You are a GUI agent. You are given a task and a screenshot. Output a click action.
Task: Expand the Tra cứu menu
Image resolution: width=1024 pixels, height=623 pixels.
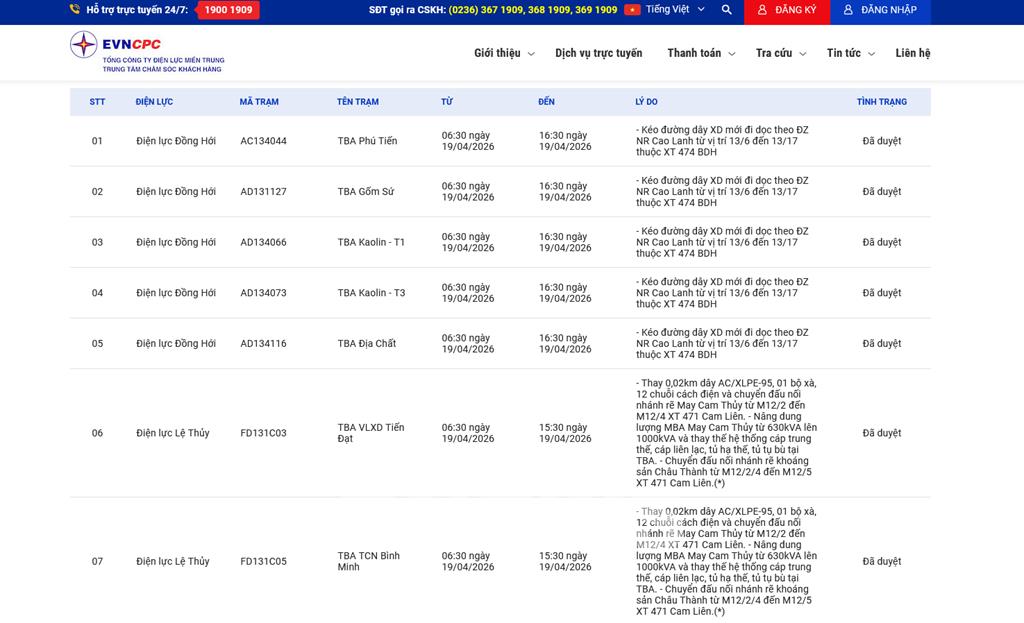click(x=780, y=53)
